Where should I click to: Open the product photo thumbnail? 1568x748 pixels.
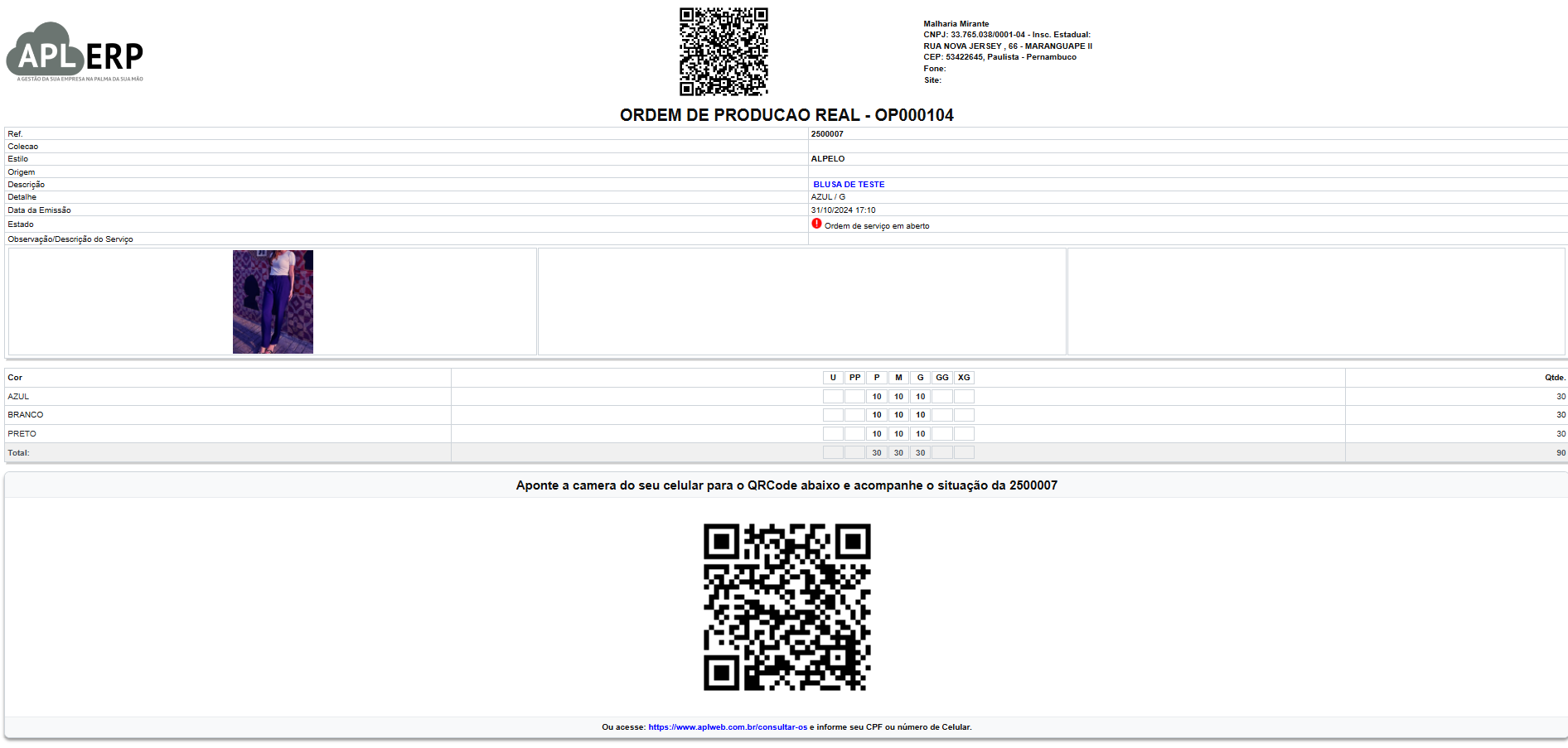[x=273, y=302]
